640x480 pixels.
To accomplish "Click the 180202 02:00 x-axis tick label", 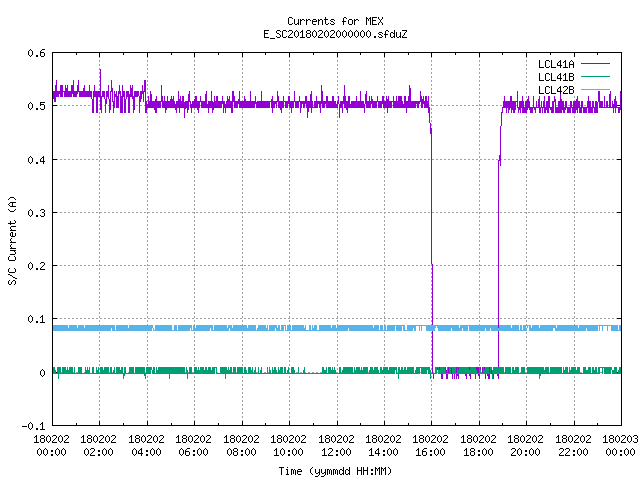I will 98,446.
